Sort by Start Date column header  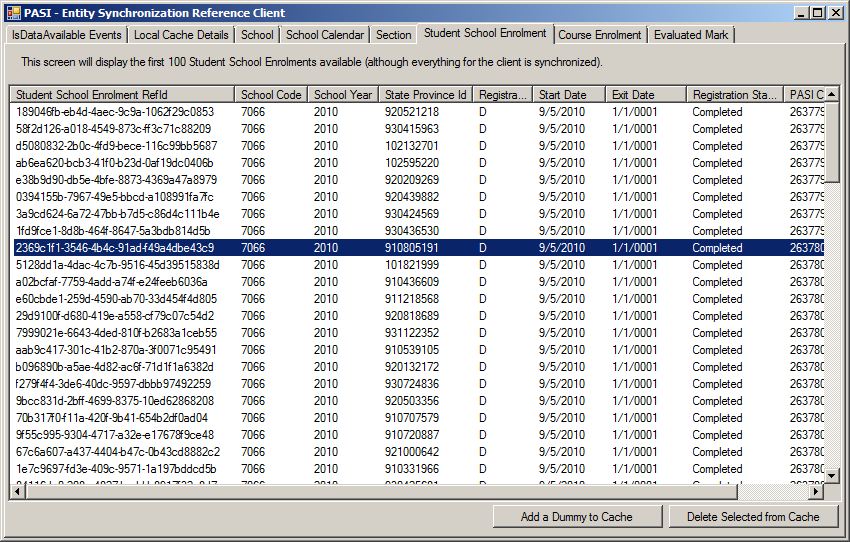click(x=568, y=95)
